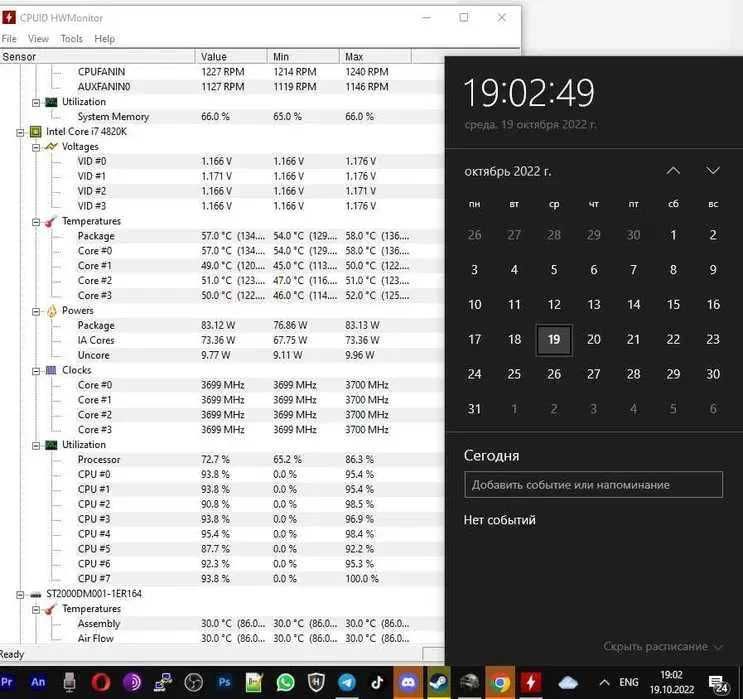Collapse the Utilization section above System Memory
This screenshot has height=699, width=743.
click(x=36, y=102)
